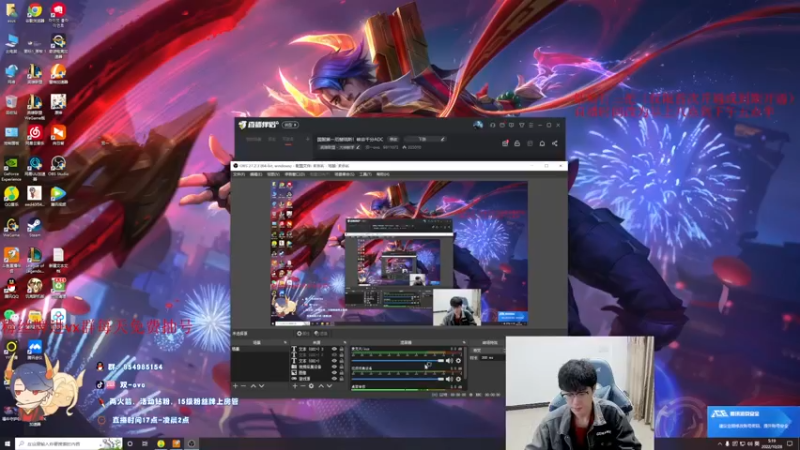This screenshot has height=450, width=800.
Task: Pop out the Sources dock header icon
Action: click(x=345, y=342)
